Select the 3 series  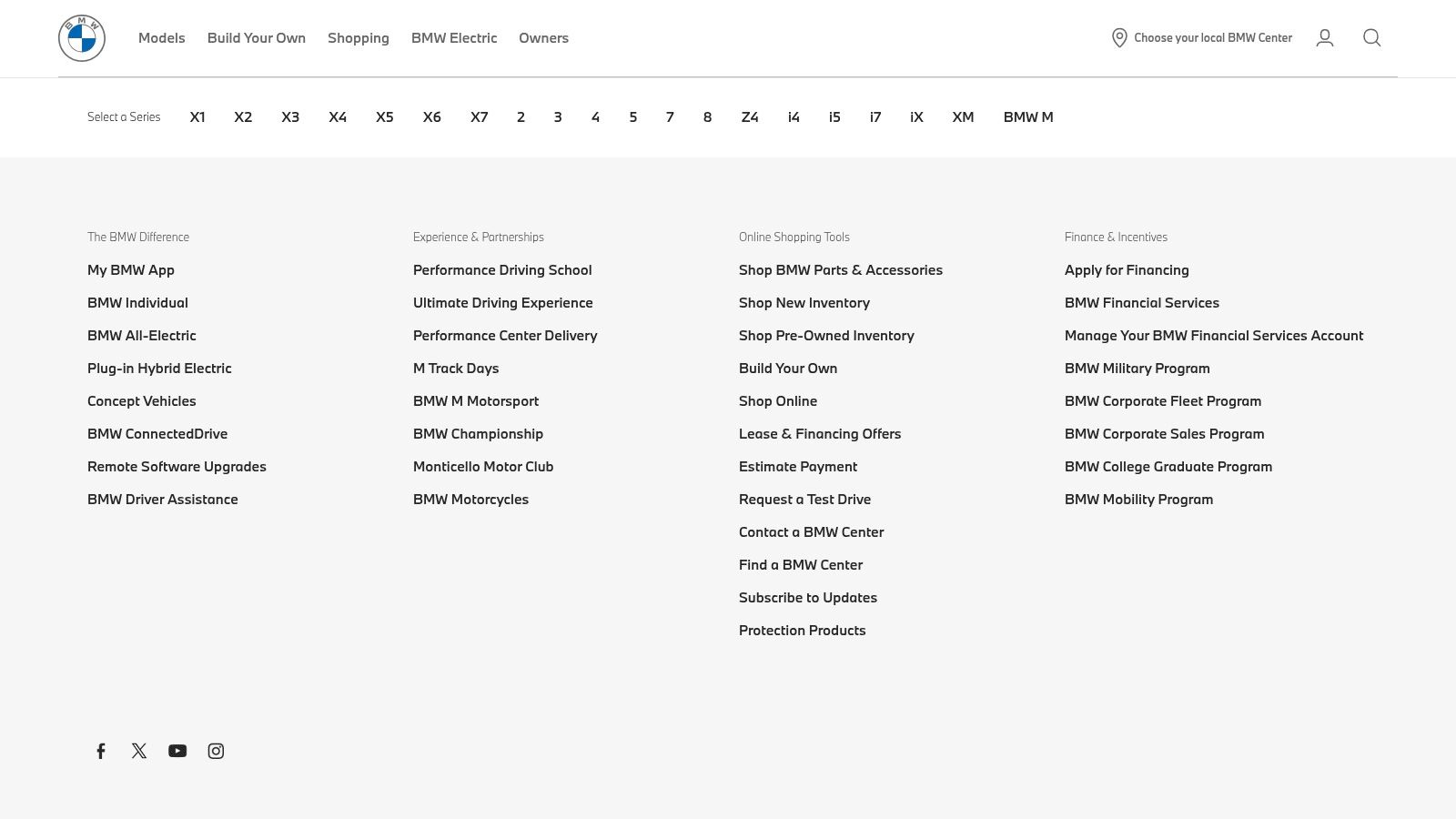click(x=558, y=117)
